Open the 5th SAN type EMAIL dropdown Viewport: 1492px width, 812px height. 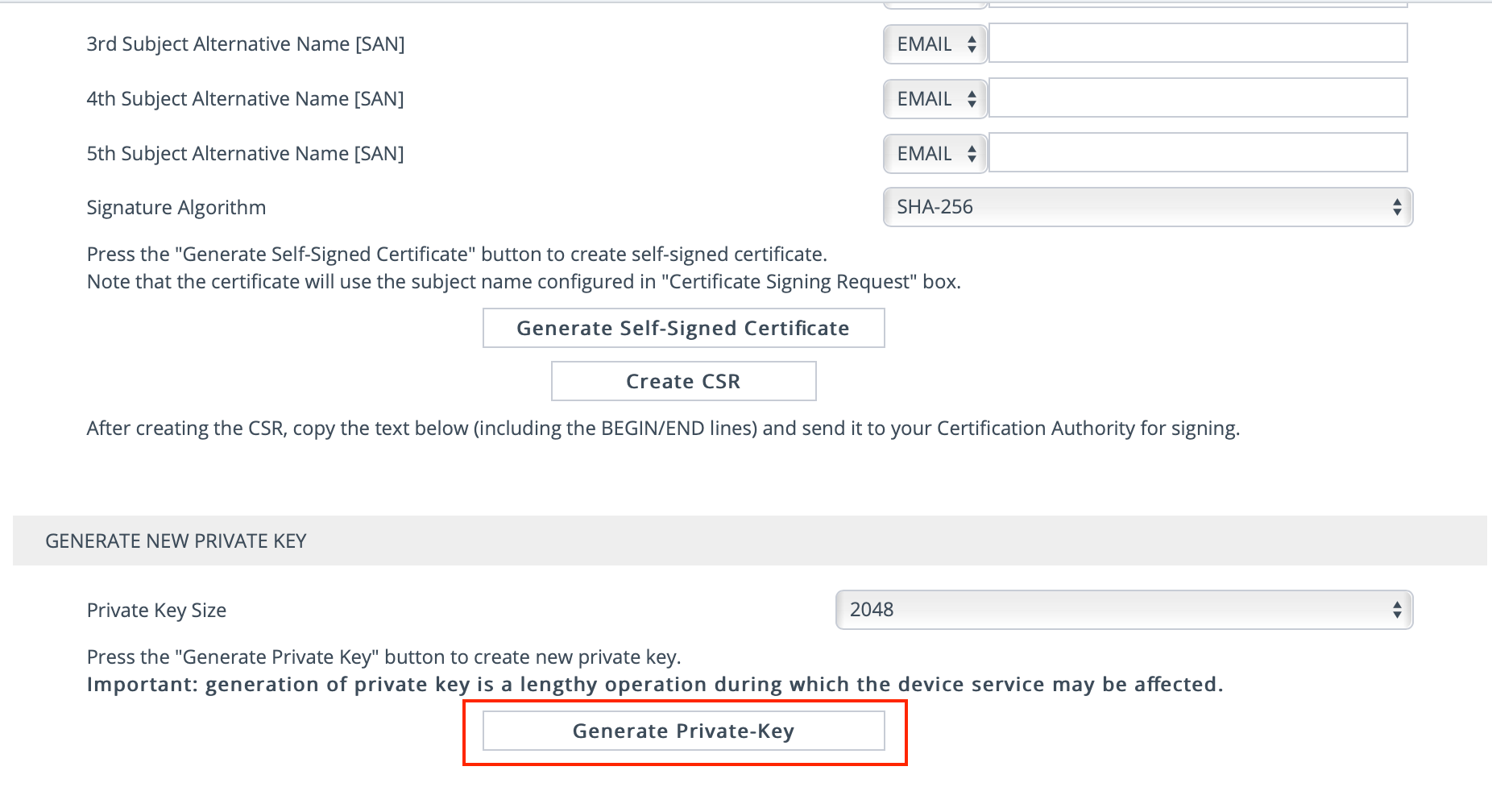[x=935, y=154]
